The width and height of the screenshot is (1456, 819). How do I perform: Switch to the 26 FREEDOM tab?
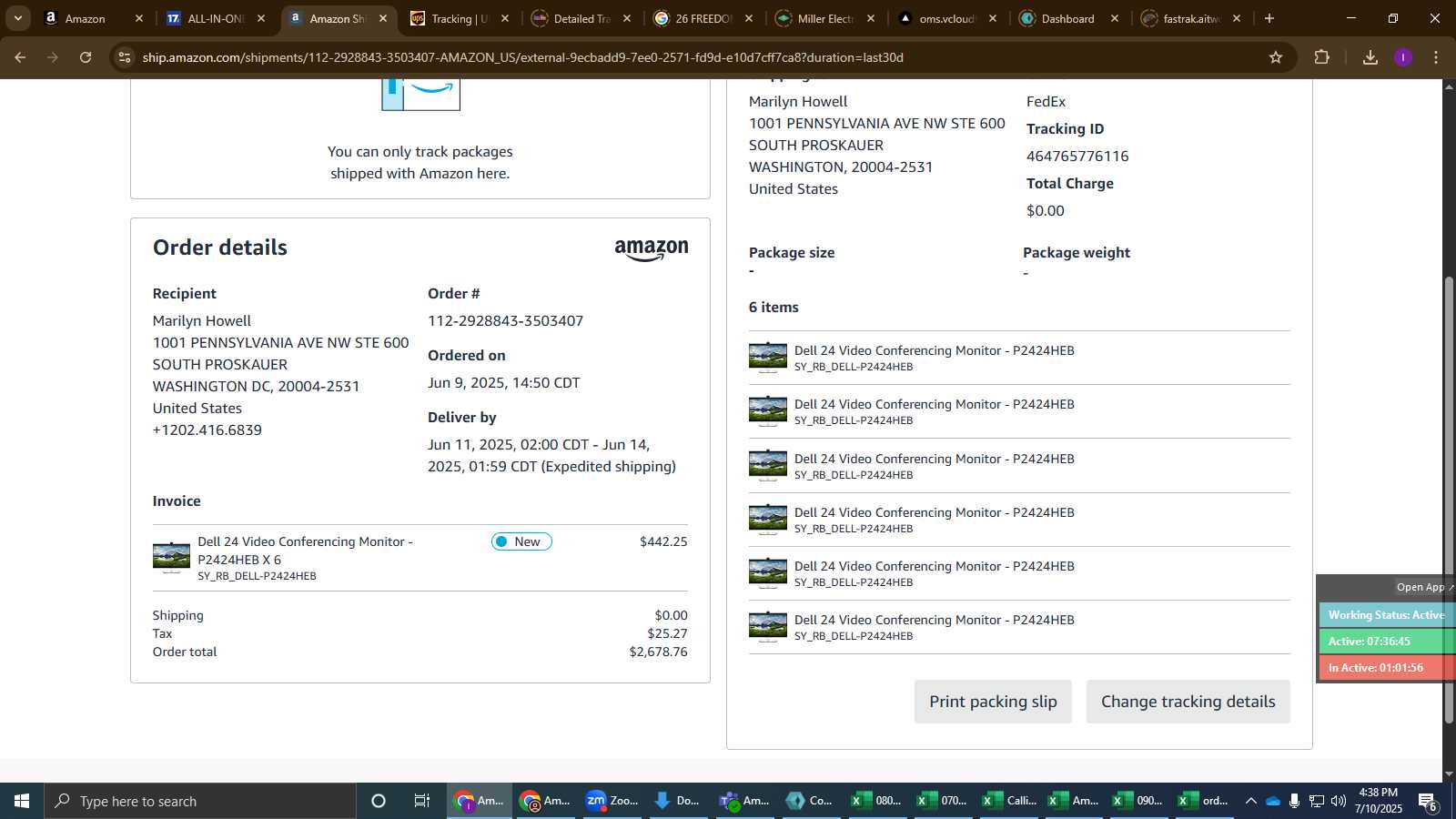coord(703,18)
